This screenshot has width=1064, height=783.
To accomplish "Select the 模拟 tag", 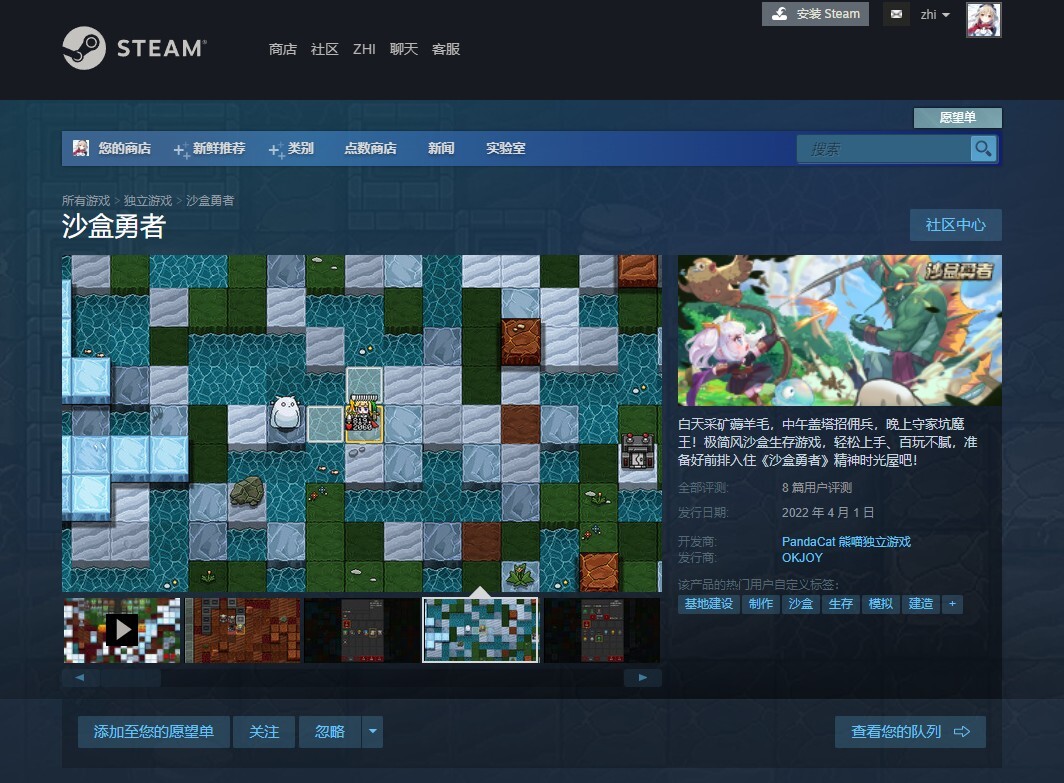I will [x=881, y=604].
